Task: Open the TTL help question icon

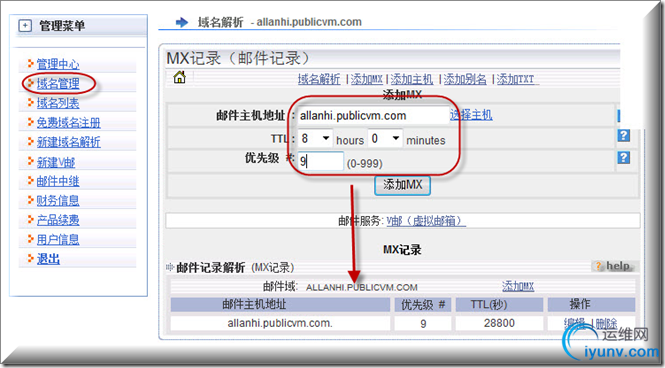Action: pos(623,136)
